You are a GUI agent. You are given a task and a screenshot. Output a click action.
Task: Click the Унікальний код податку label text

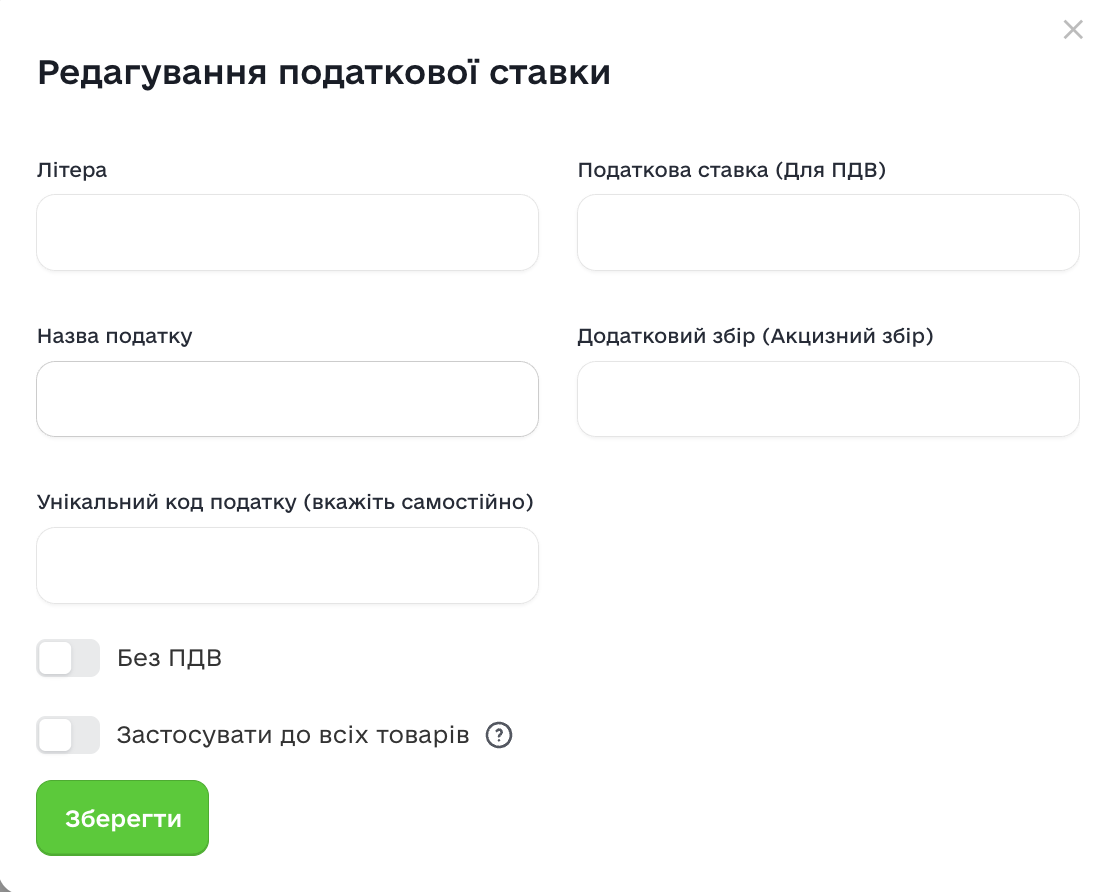[285, 502]
